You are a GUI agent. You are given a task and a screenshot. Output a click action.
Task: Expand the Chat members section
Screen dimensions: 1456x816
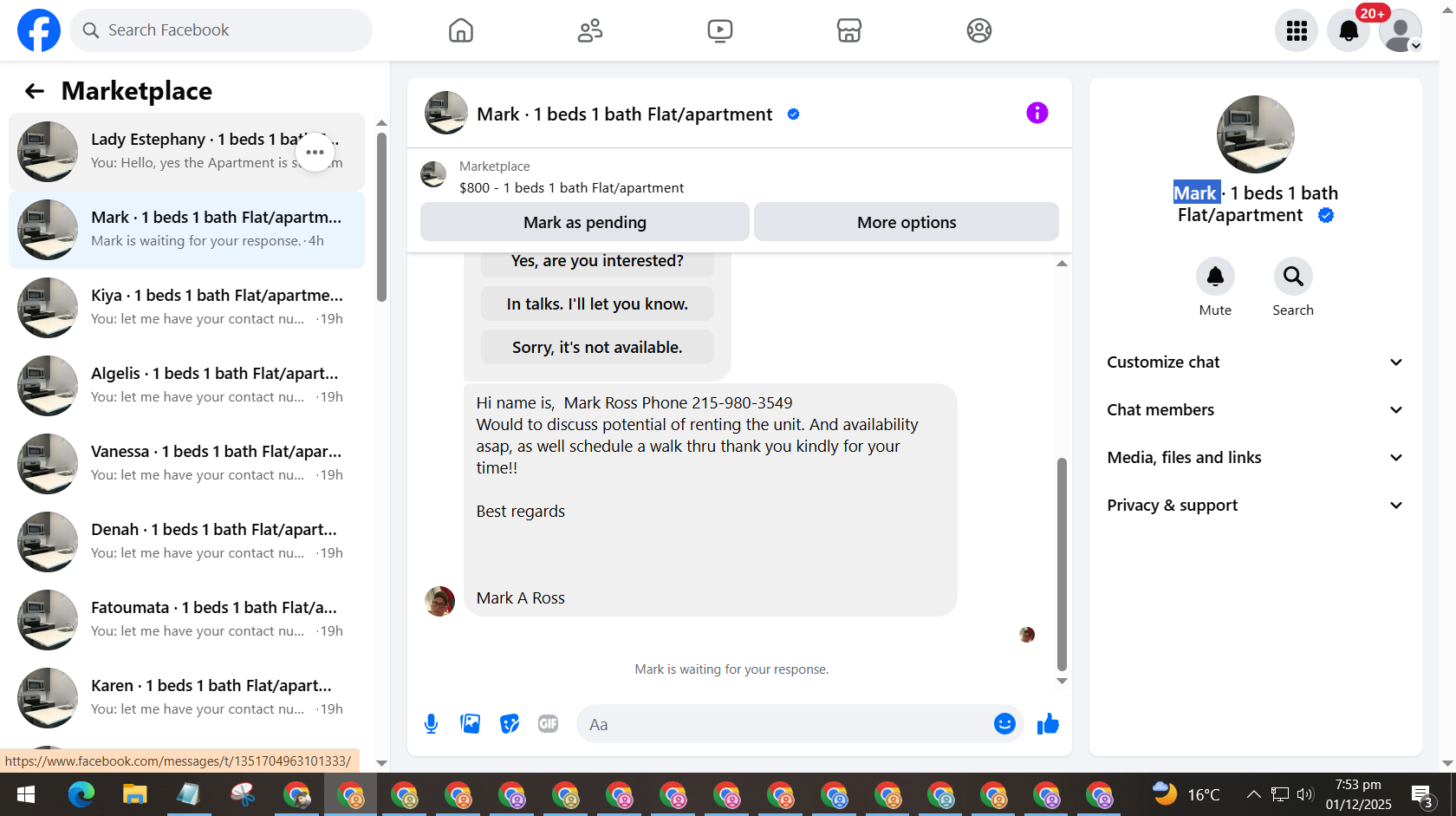1255,410
